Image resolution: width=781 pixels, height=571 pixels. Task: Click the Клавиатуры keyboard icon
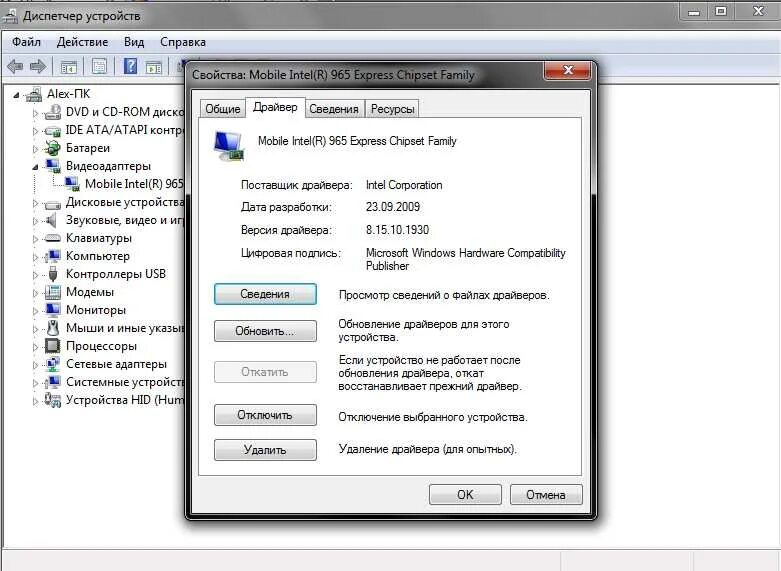click(52, 238)
